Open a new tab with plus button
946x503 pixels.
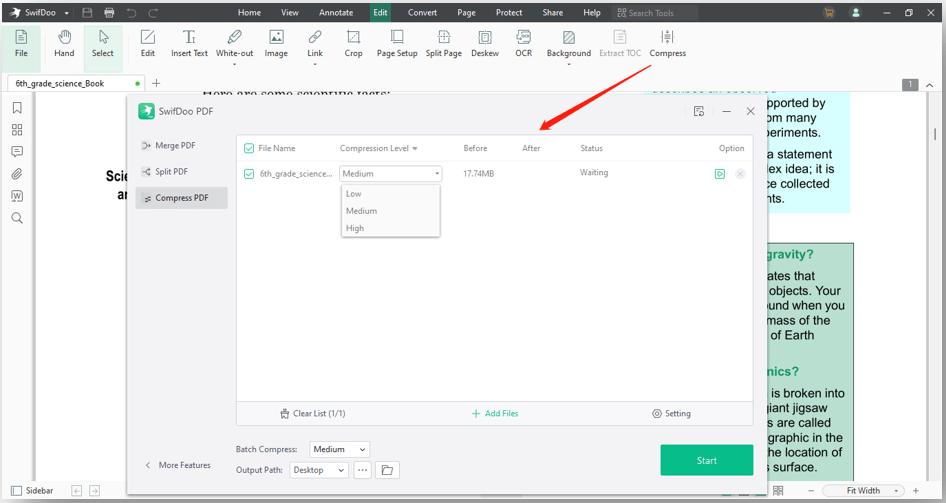point(156,83)
